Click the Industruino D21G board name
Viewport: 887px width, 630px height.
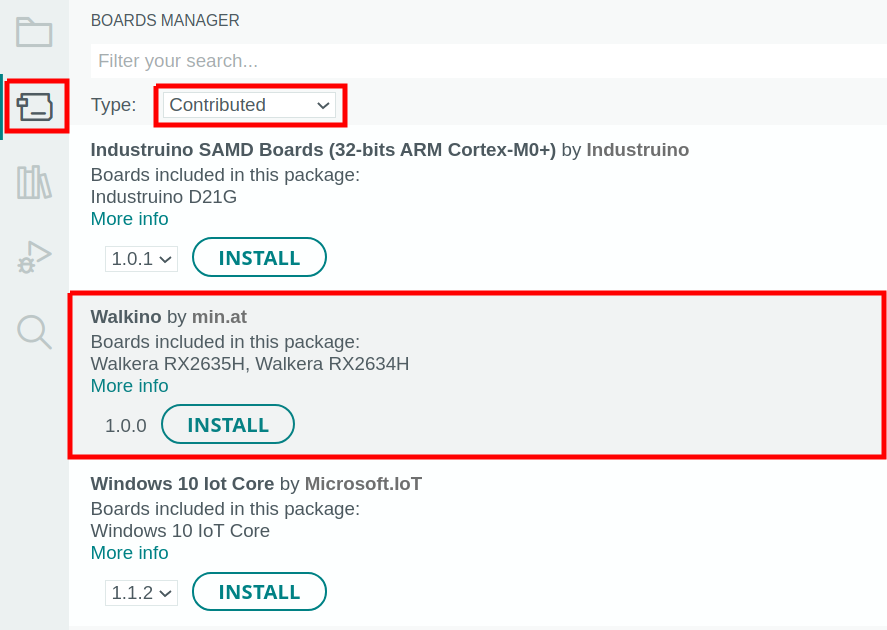pyautogui.click(x=164, y=197)
